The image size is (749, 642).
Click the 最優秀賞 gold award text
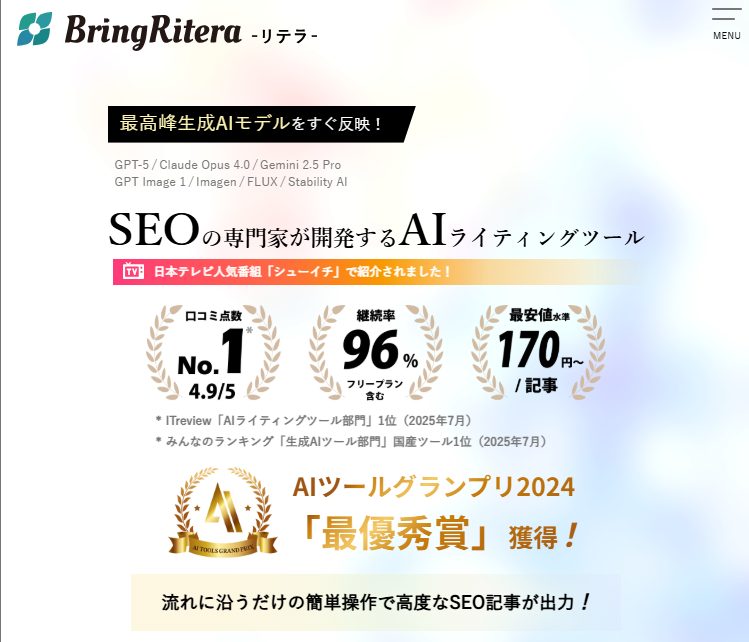click(396, 534)
